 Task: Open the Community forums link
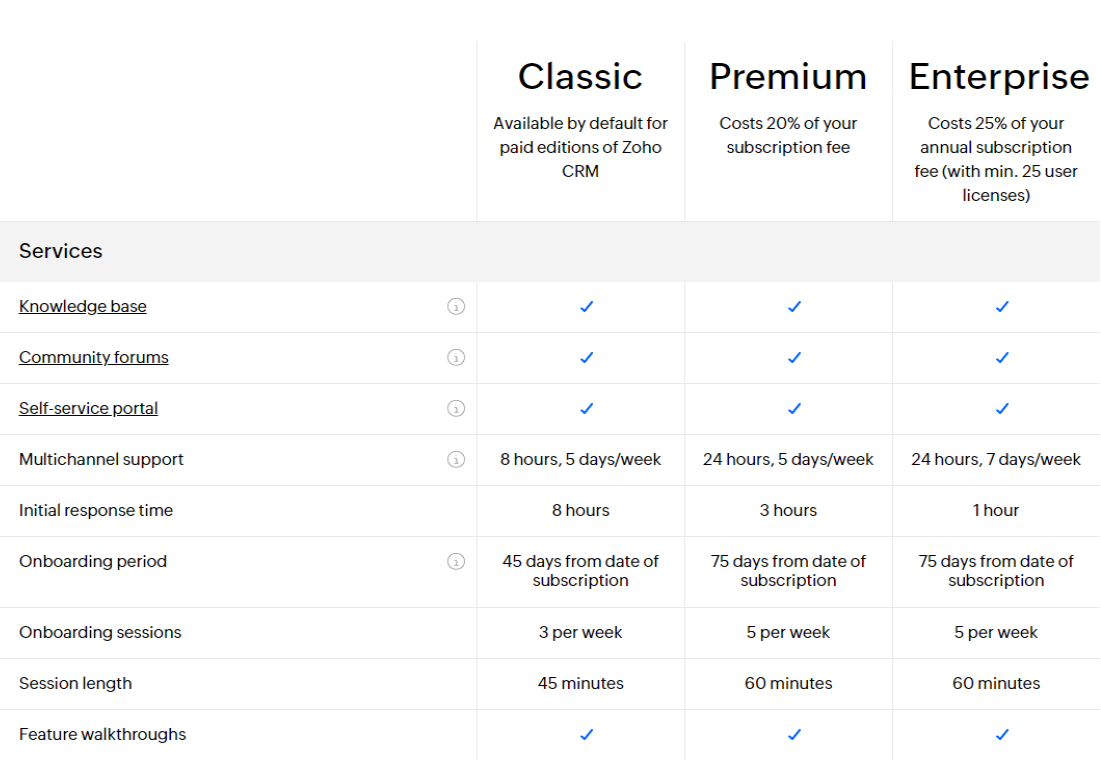tap(93, 357)
